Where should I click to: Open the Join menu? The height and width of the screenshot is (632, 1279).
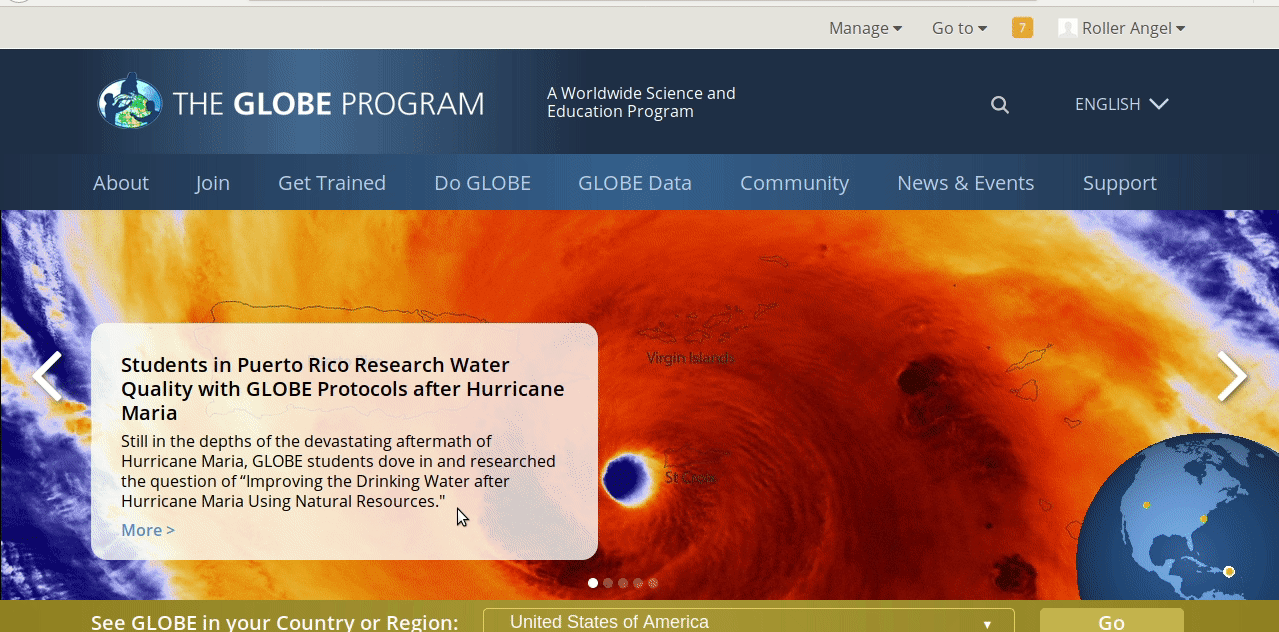pos(212,183)
